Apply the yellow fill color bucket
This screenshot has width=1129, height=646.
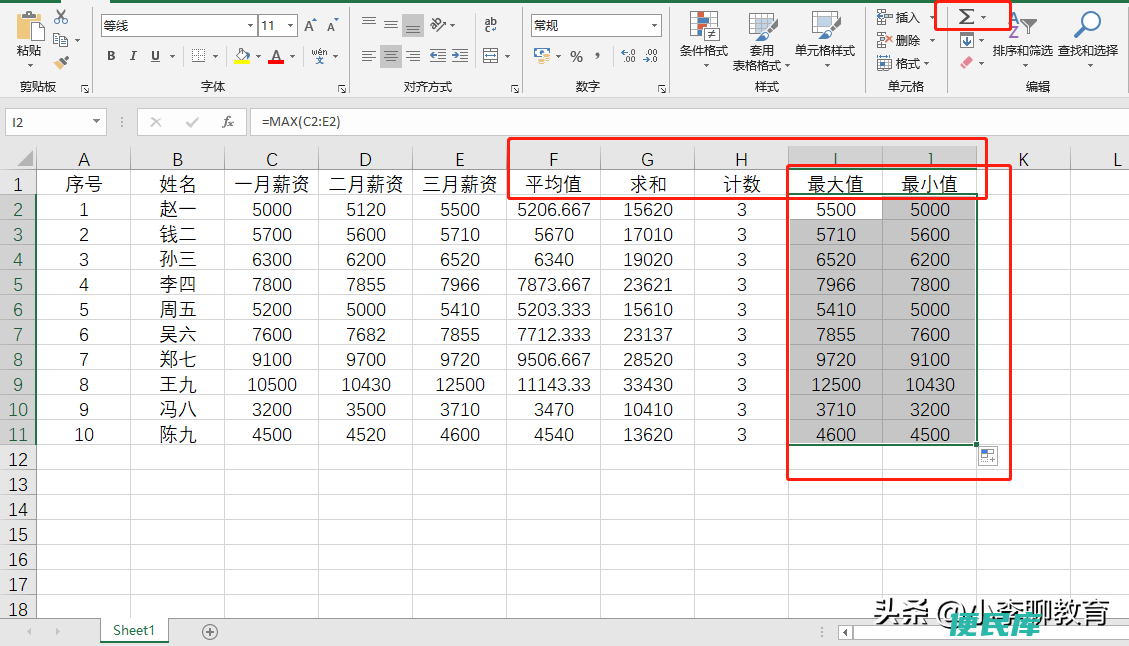[243, 55]
